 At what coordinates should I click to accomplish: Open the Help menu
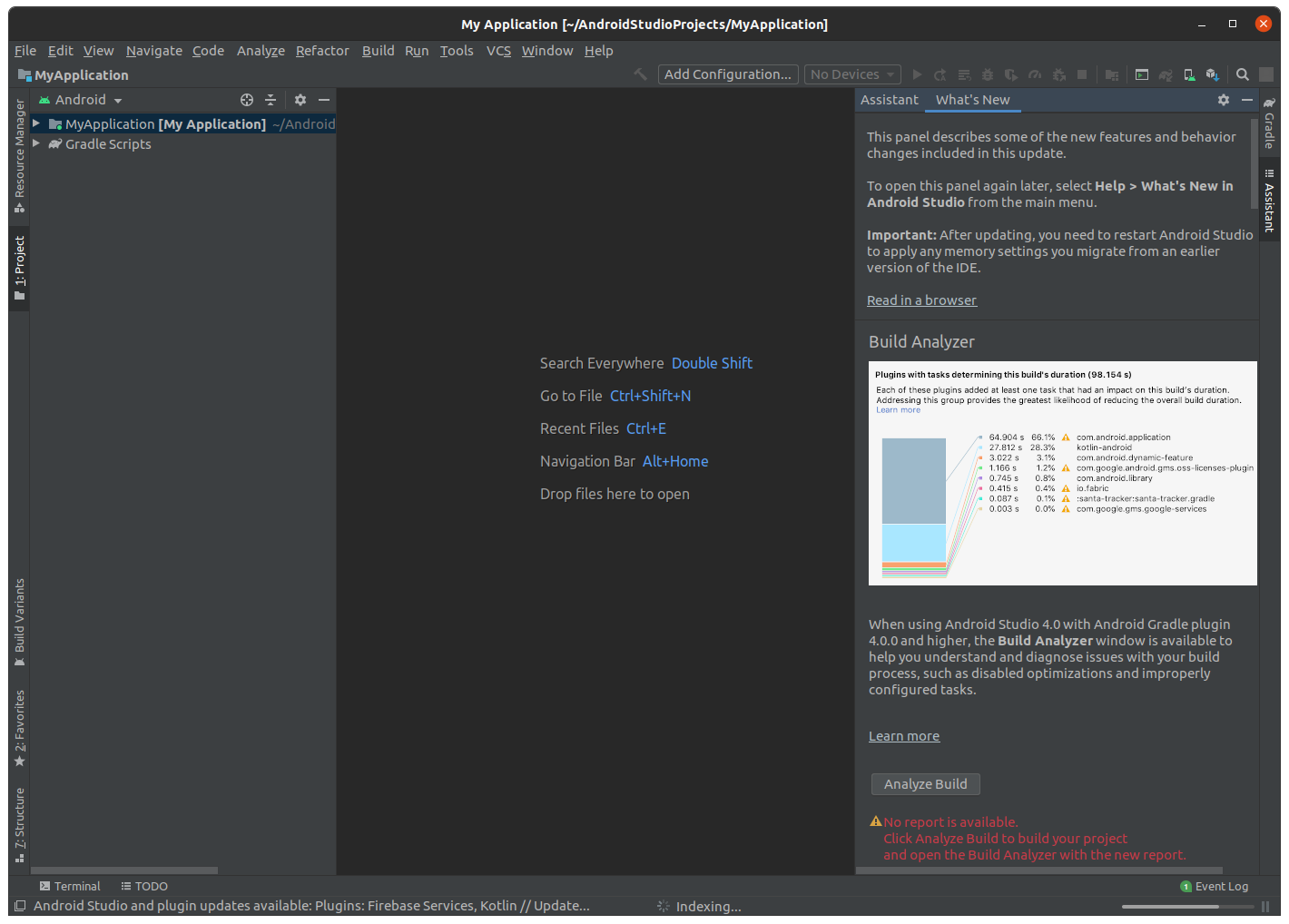pyautogui.click(x=598, y=51)
